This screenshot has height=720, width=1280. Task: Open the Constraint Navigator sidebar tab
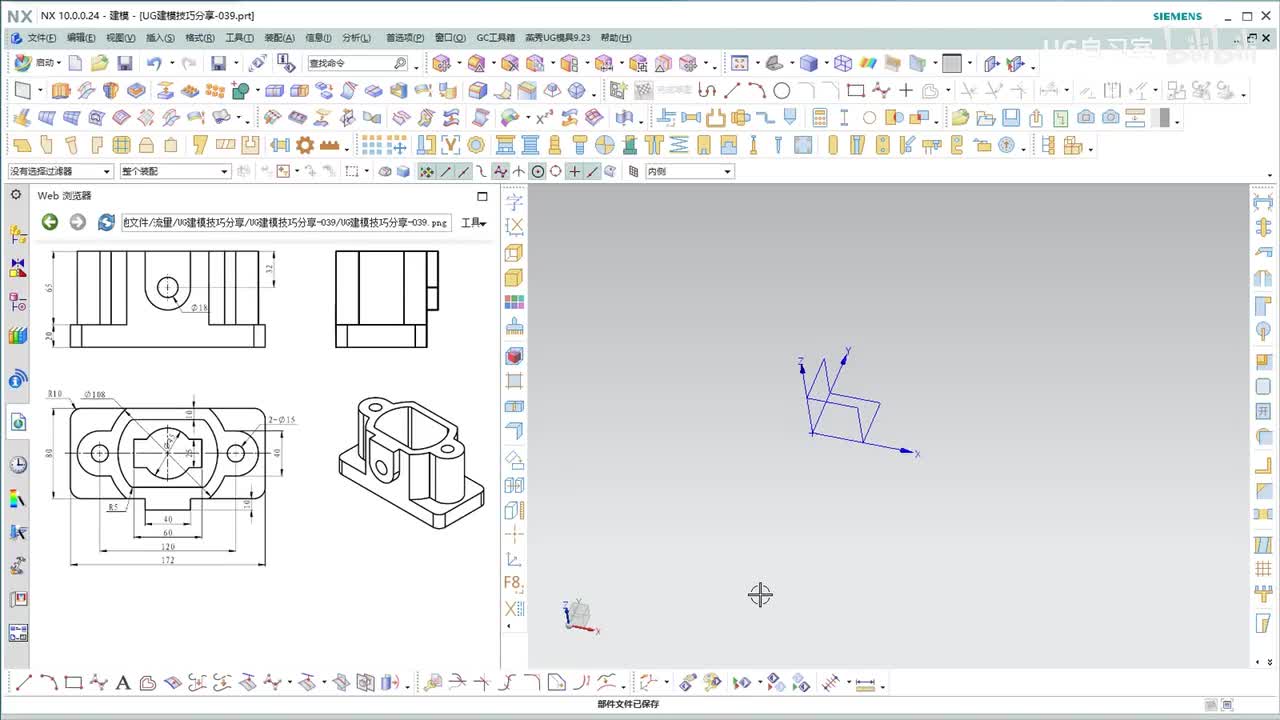click(x=18, y=268)
